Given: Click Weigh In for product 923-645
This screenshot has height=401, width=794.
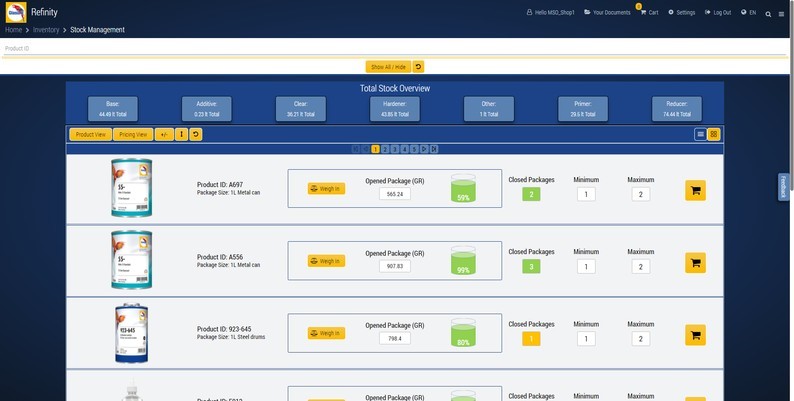Looking at the screenshot, I should (326, 333).
